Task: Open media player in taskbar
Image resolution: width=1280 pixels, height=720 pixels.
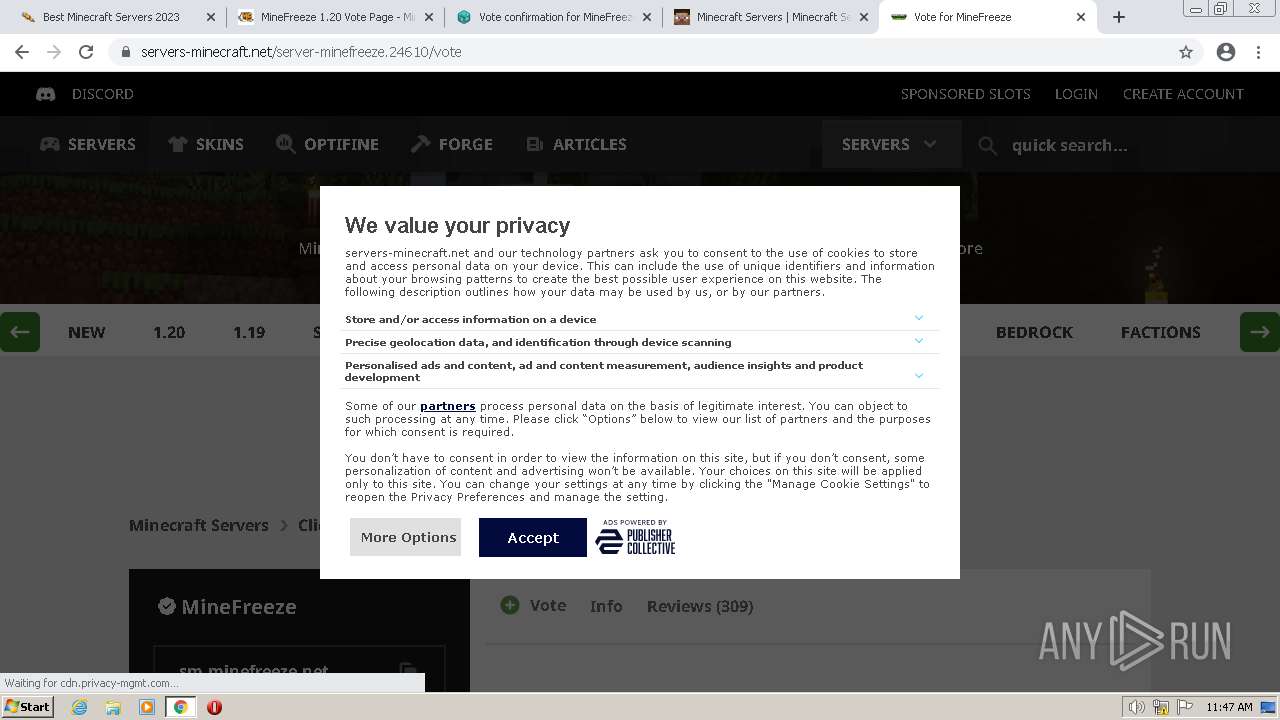Action: click(x=147, y=707)
